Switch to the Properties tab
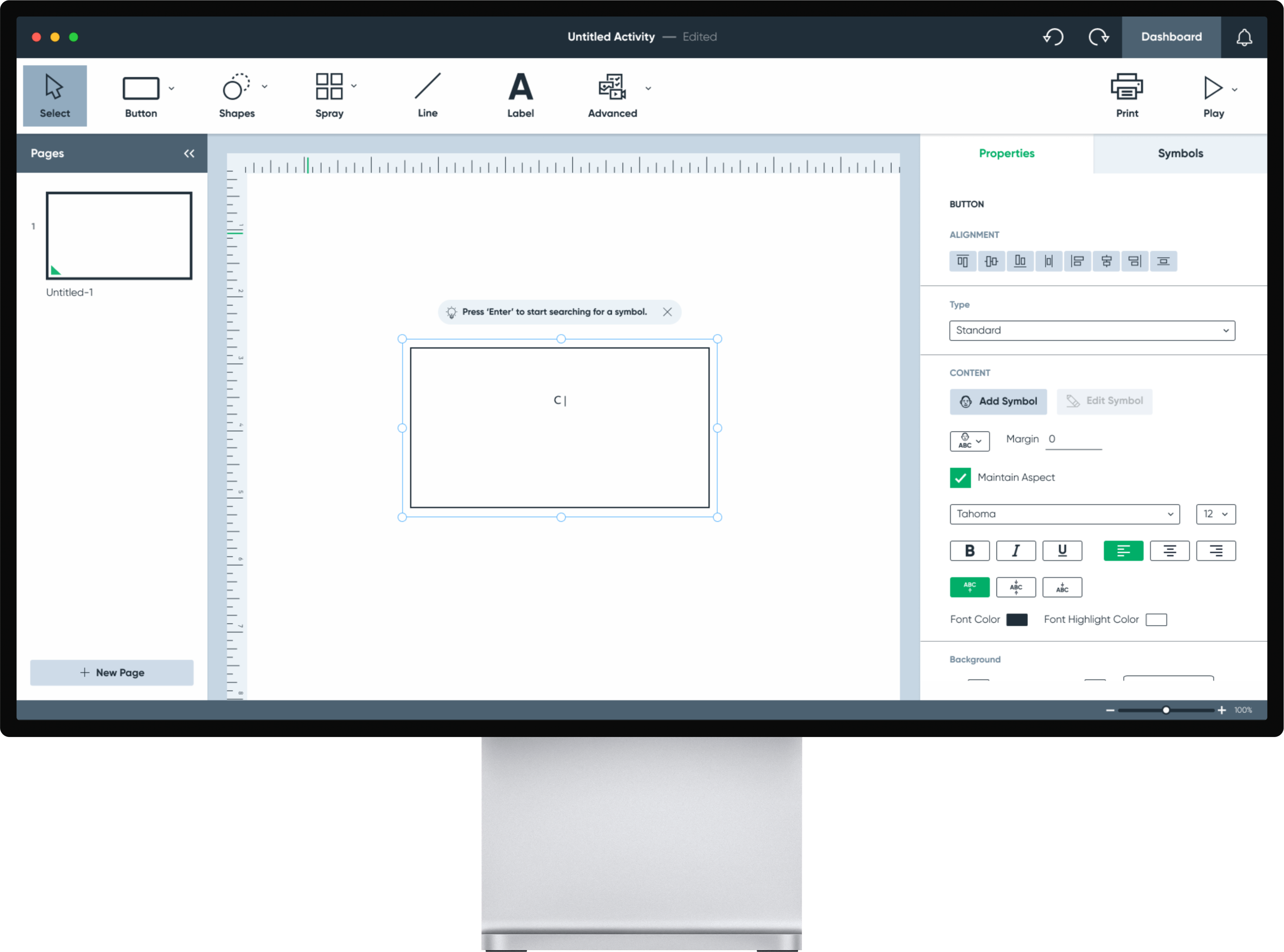Viewport: 1284px width, 952px height. click(1006, 153)
